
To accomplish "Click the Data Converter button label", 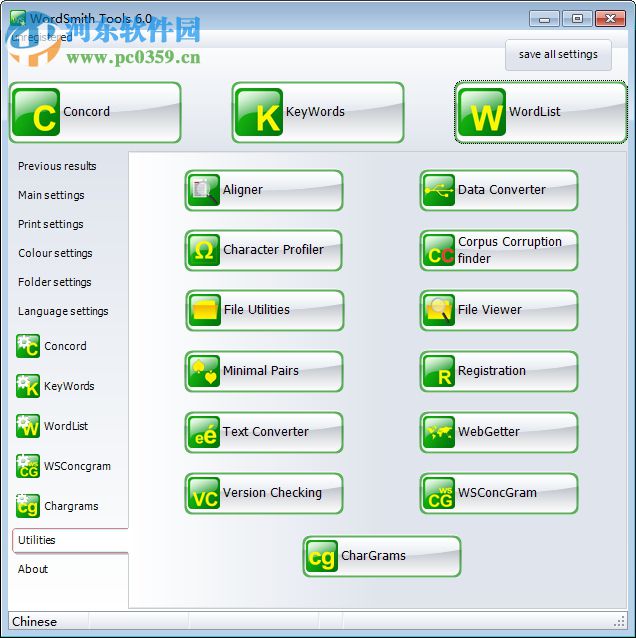I will [x=501, y=190].
